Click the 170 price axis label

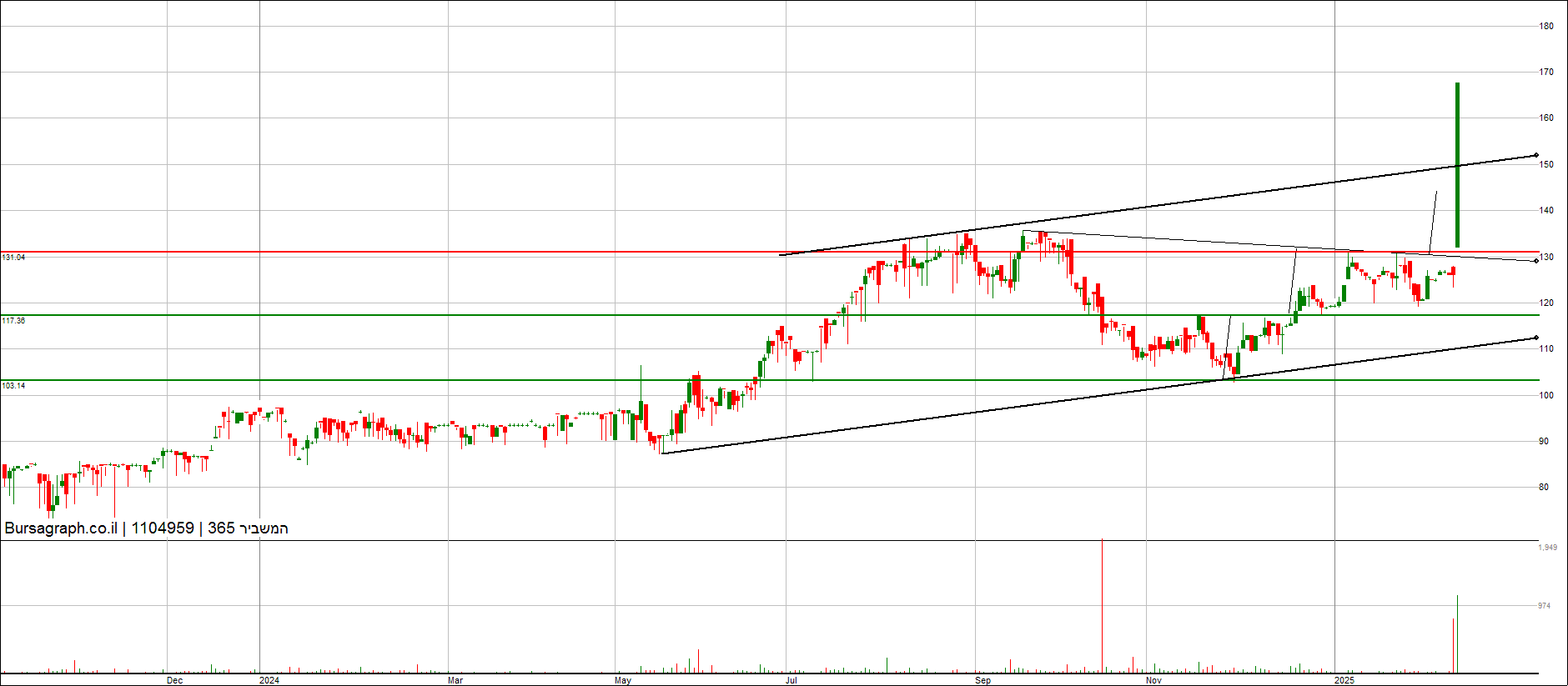(1546, 73)
